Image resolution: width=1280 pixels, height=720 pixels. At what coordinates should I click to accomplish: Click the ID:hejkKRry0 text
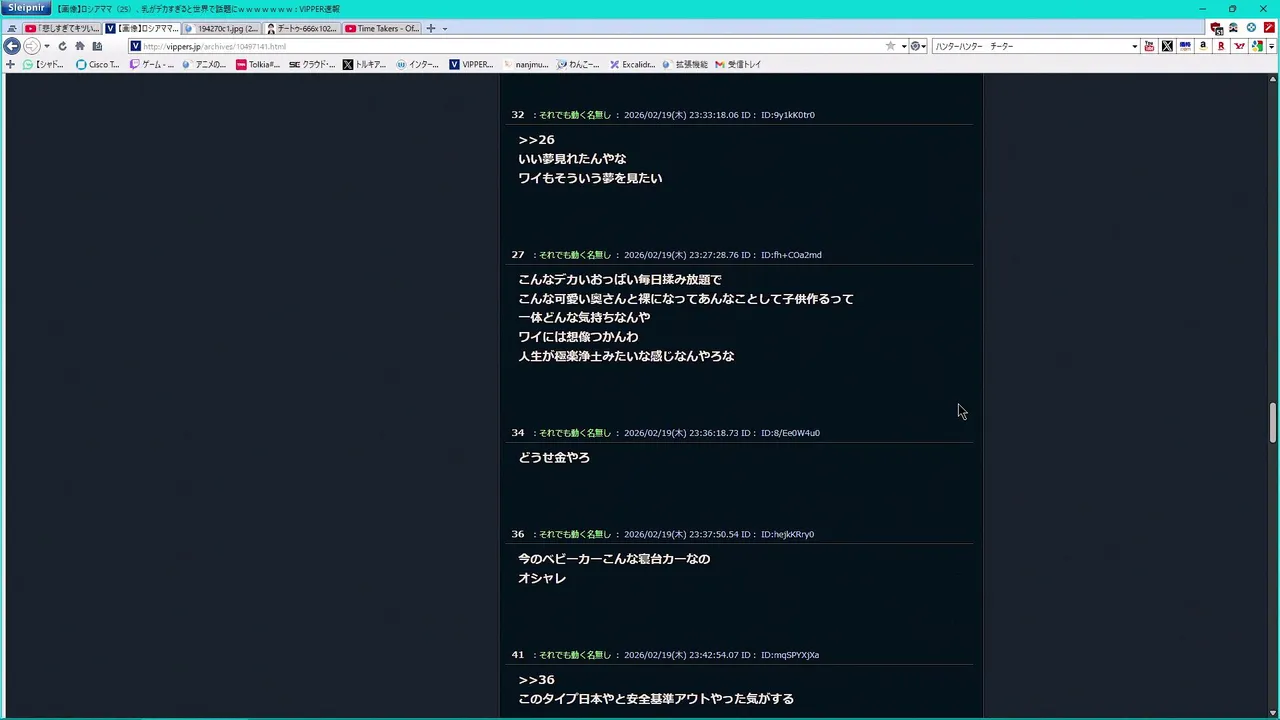click(787, 535)
